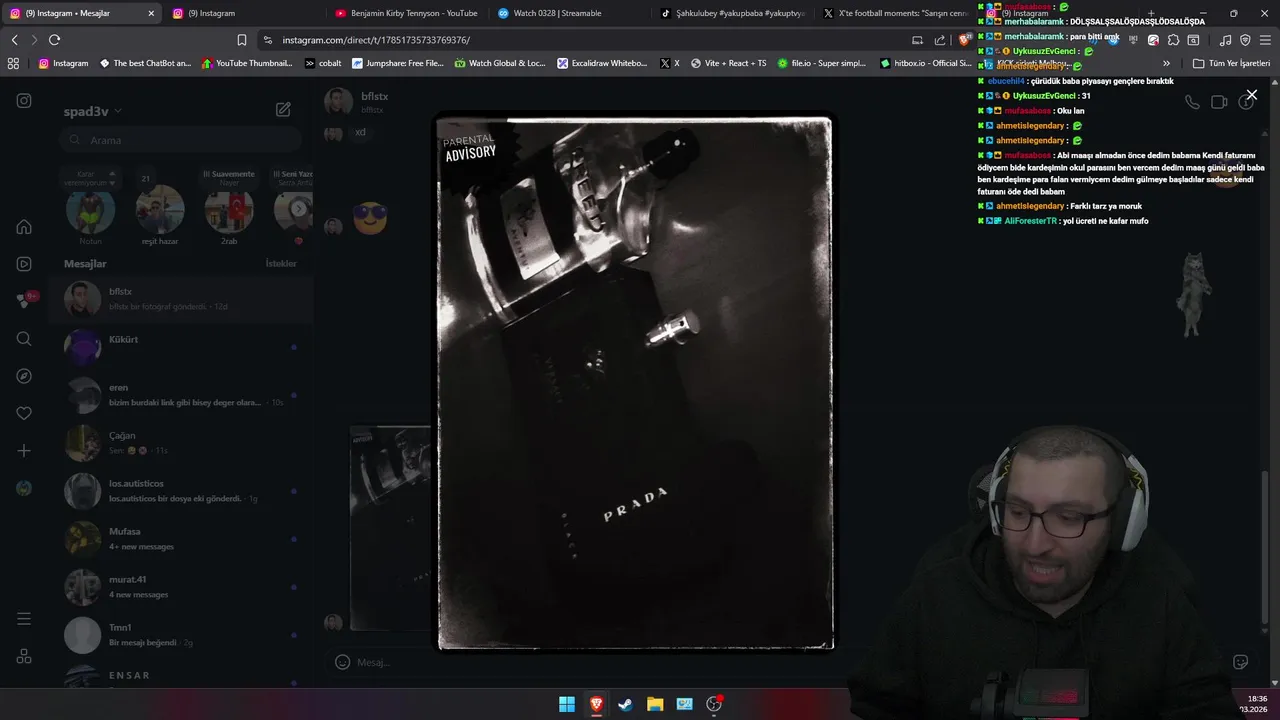Expand the spad3v account switcher
This screenshot has height=720, width=1280.
[x=92, y=111]
